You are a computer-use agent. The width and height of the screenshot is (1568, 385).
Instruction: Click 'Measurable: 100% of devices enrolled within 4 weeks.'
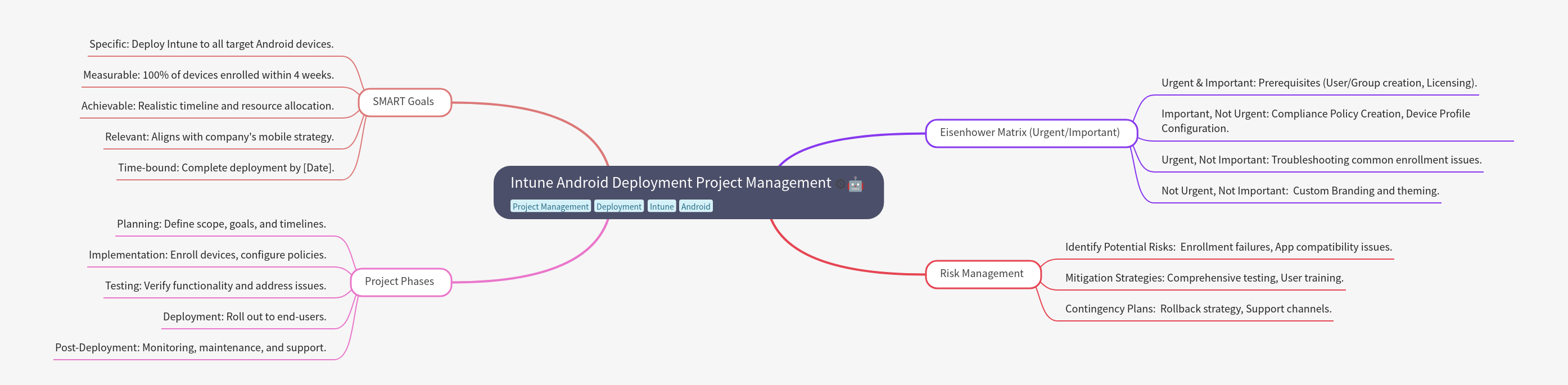(208, 75)
